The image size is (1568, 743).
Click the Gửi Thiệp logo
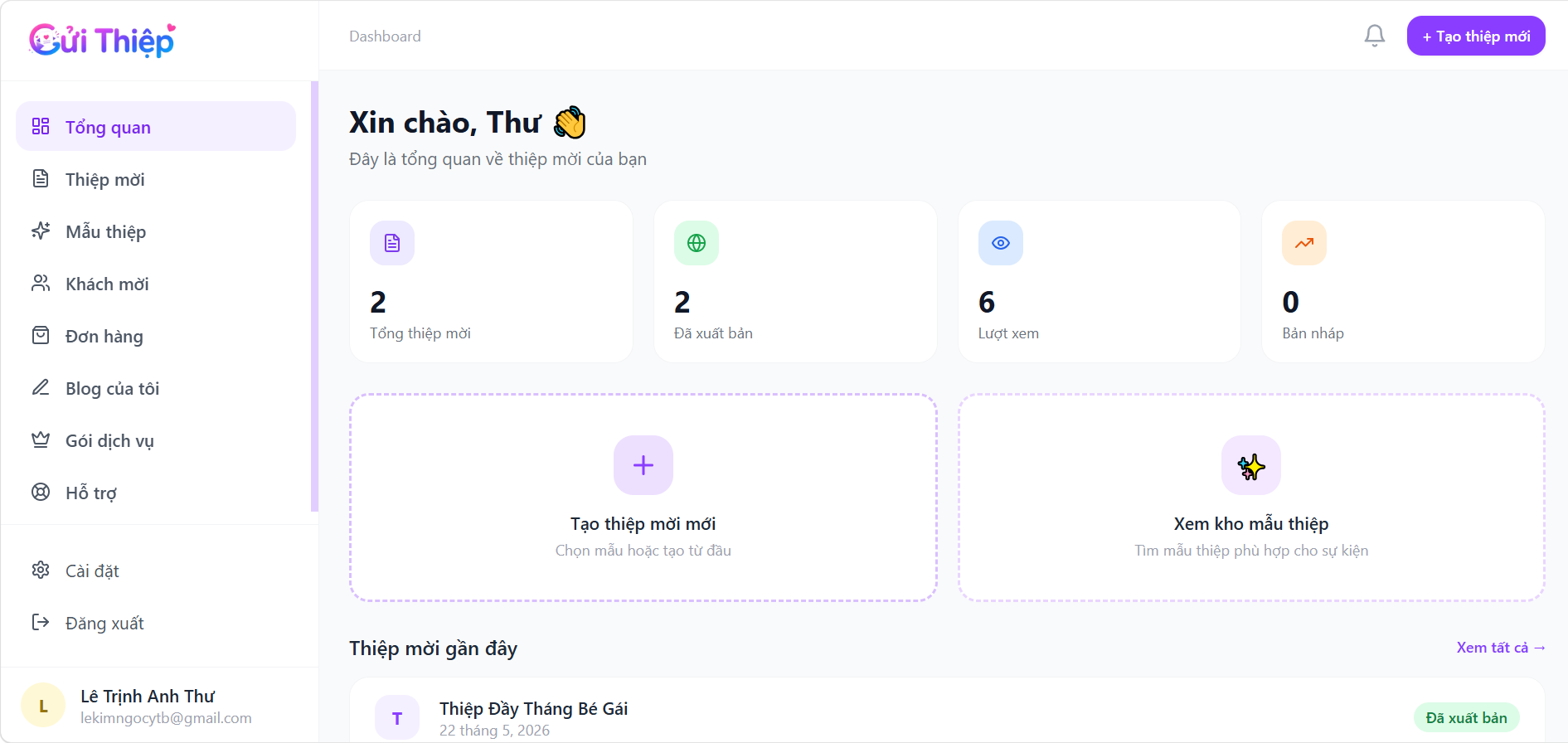(x=102, y=40)
